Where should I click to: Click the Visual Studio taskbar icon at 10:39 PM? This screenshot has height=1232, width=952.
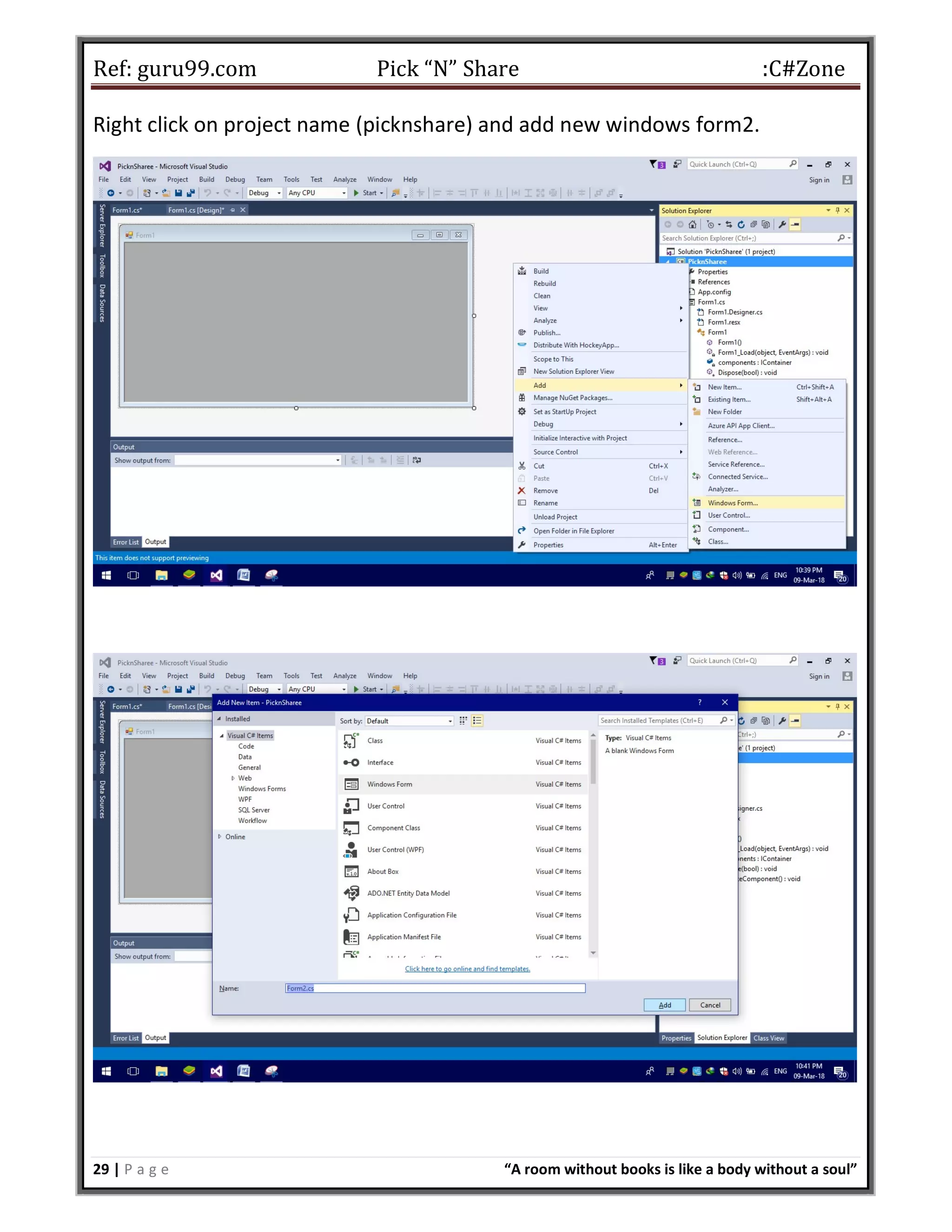tap(217, 576)
